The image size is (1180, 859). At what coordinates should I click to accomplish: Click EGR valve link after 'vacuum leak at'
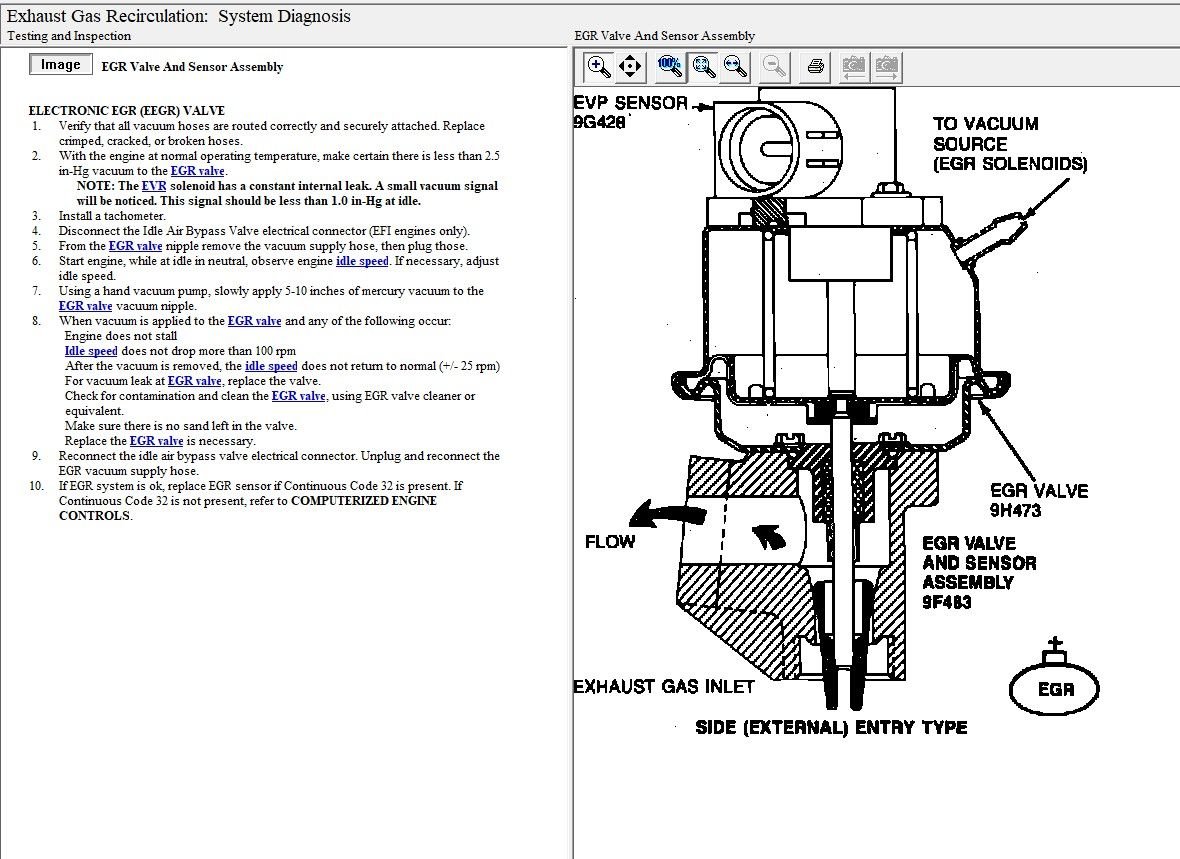coord(194,381)
